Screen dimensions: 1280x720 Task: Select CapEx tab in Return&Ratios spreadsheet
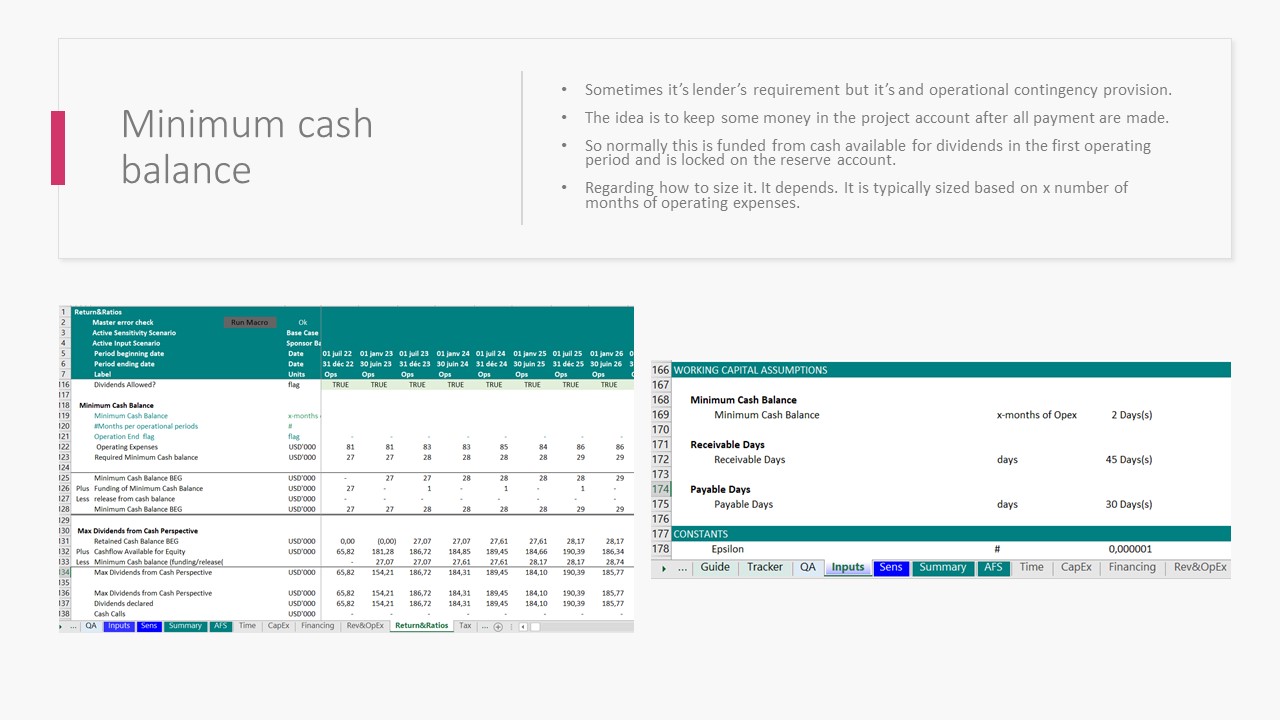click(x=279, y=626)
